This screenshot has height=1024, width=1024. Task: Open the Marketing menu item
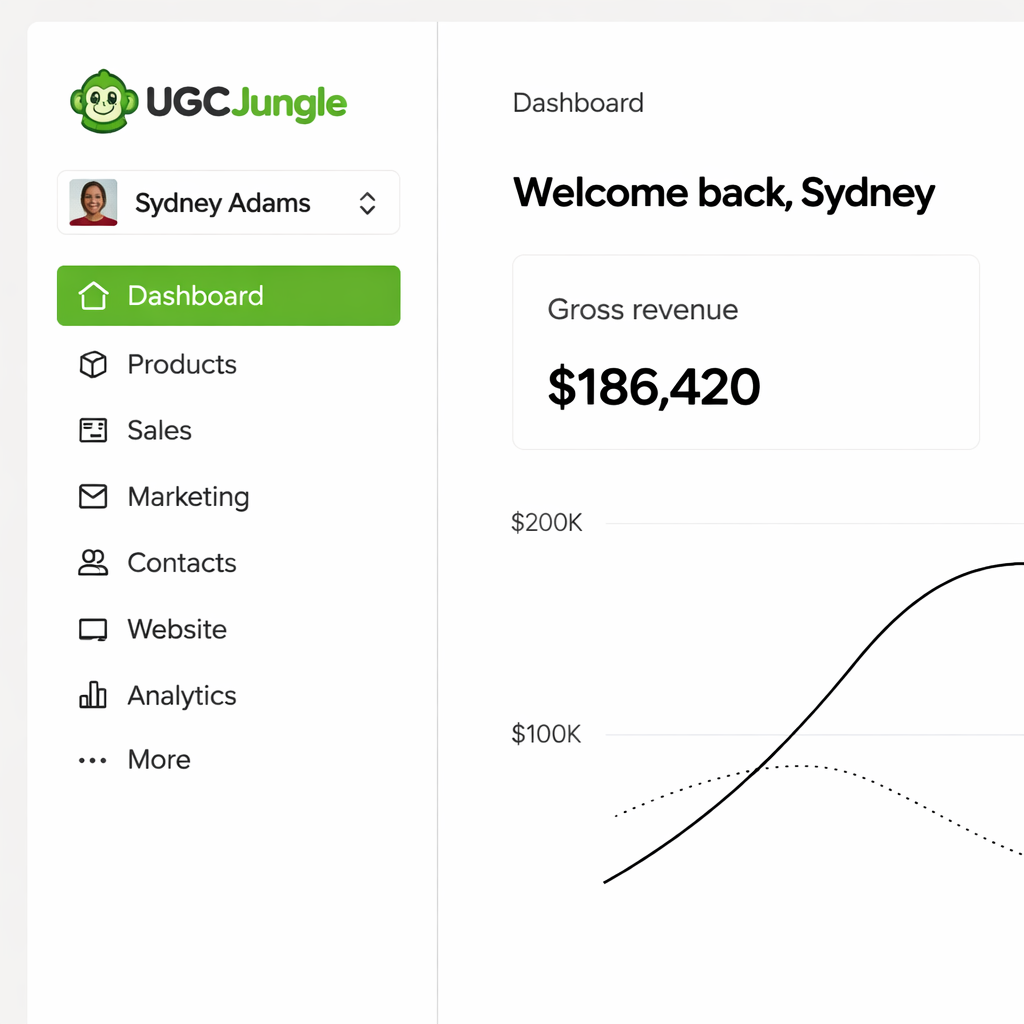188,496
